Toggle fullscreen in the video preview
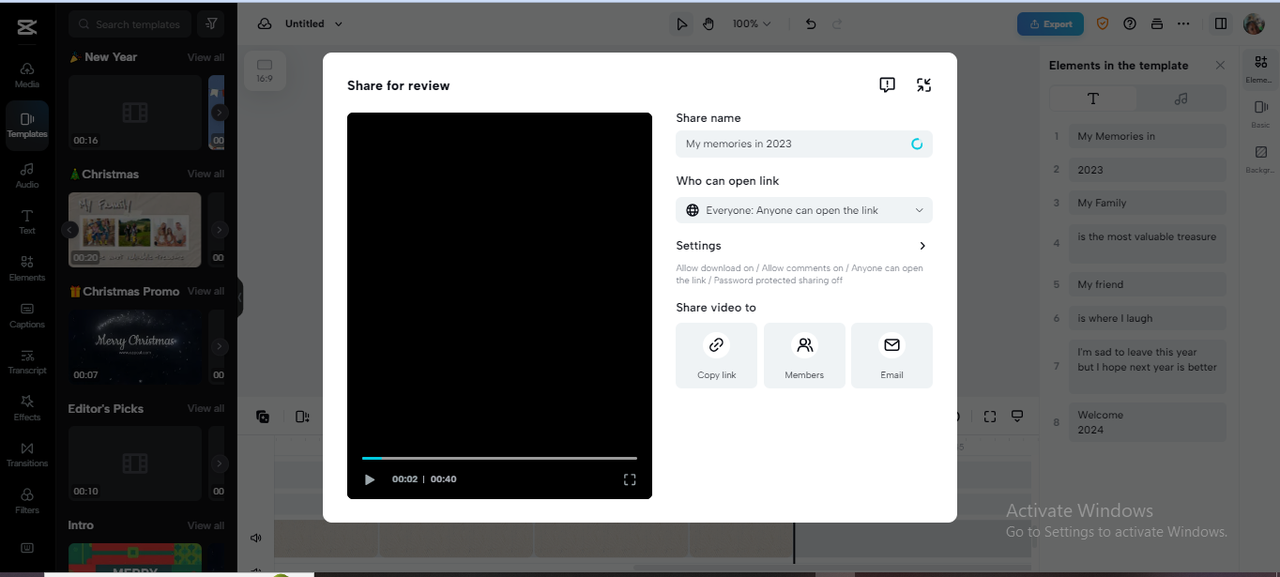 click(x=630, y=479)
